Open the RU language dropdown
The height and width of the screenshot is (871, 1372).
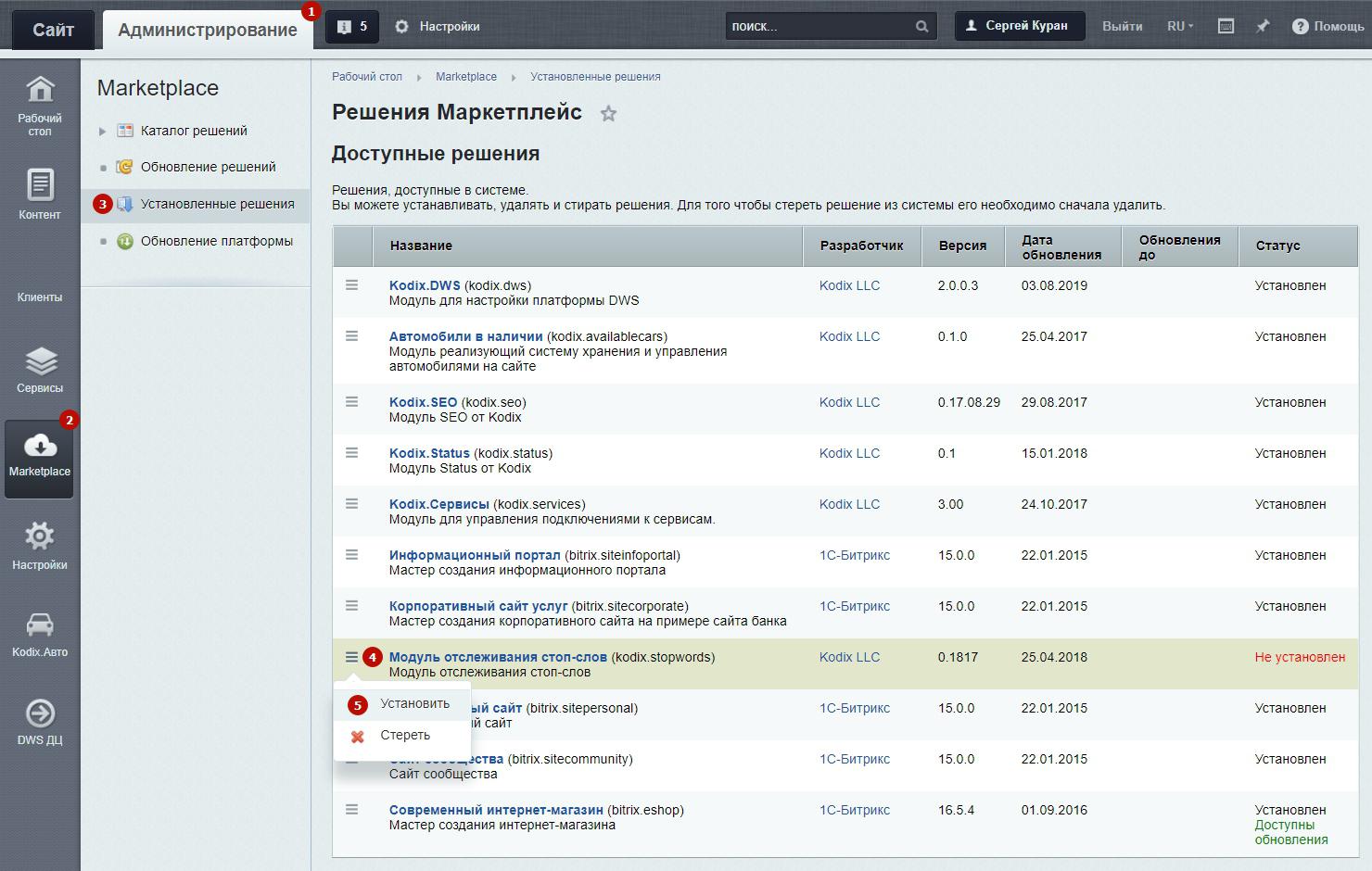1180,26
